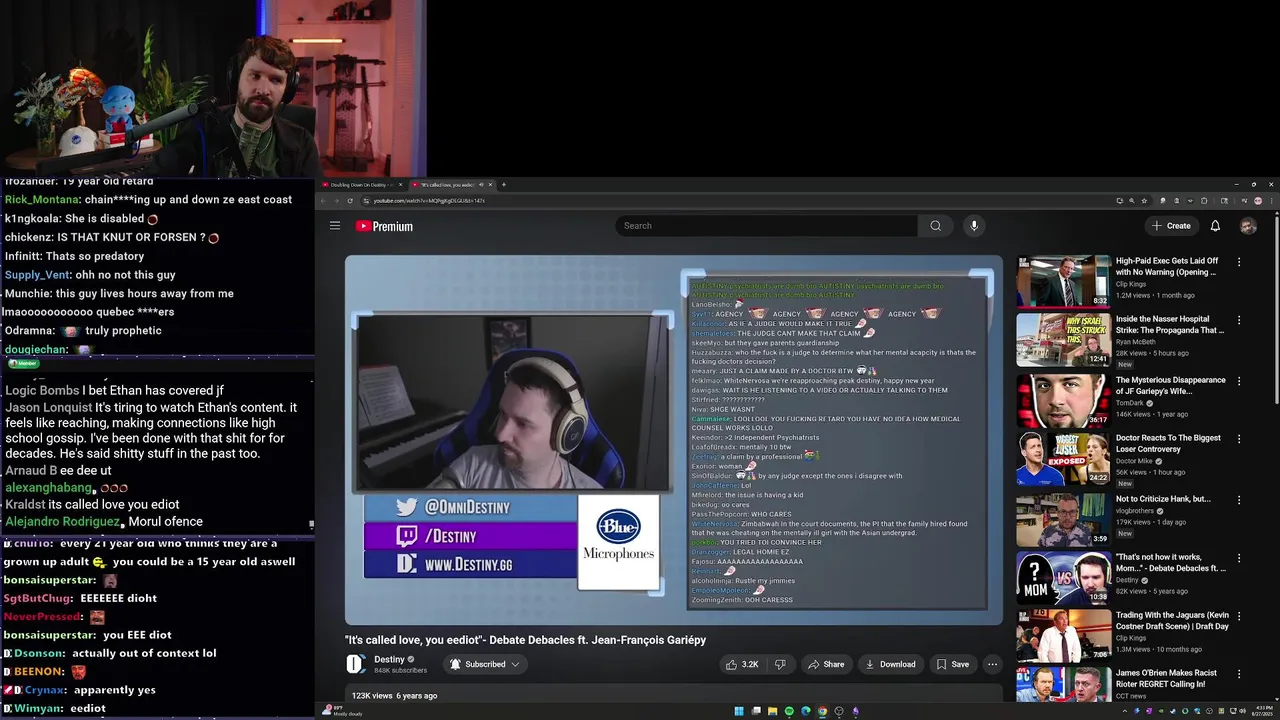Image resolution: width=1280 pixels, height=720 pixels.
Task: Open options for 'Trading With the Jaguars' video
Action: pos(1239,616)
